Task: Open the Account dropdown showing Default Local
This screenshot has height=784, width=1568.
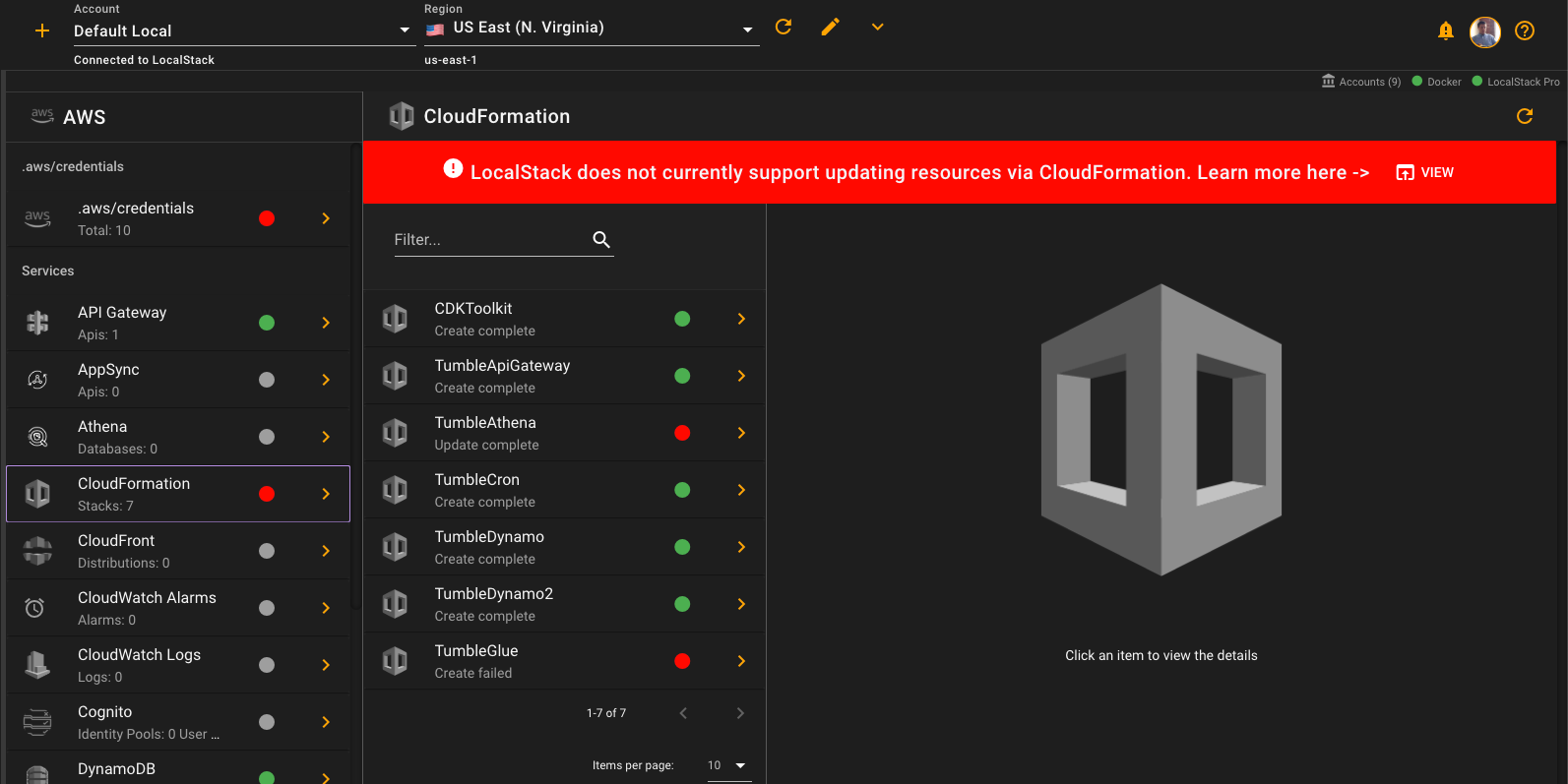Action: tap(243, 30)
